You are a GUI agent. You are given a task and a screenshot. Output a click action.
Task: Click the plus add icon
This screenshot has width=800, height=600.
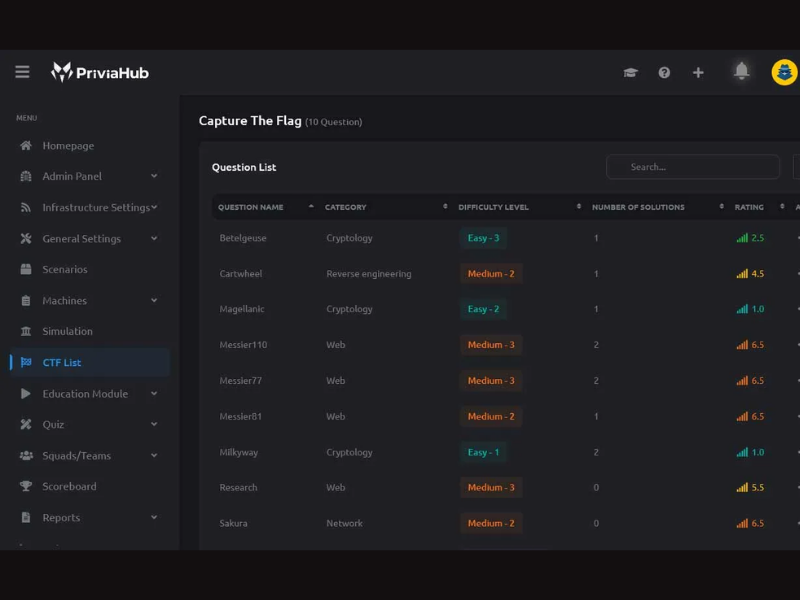698,72
